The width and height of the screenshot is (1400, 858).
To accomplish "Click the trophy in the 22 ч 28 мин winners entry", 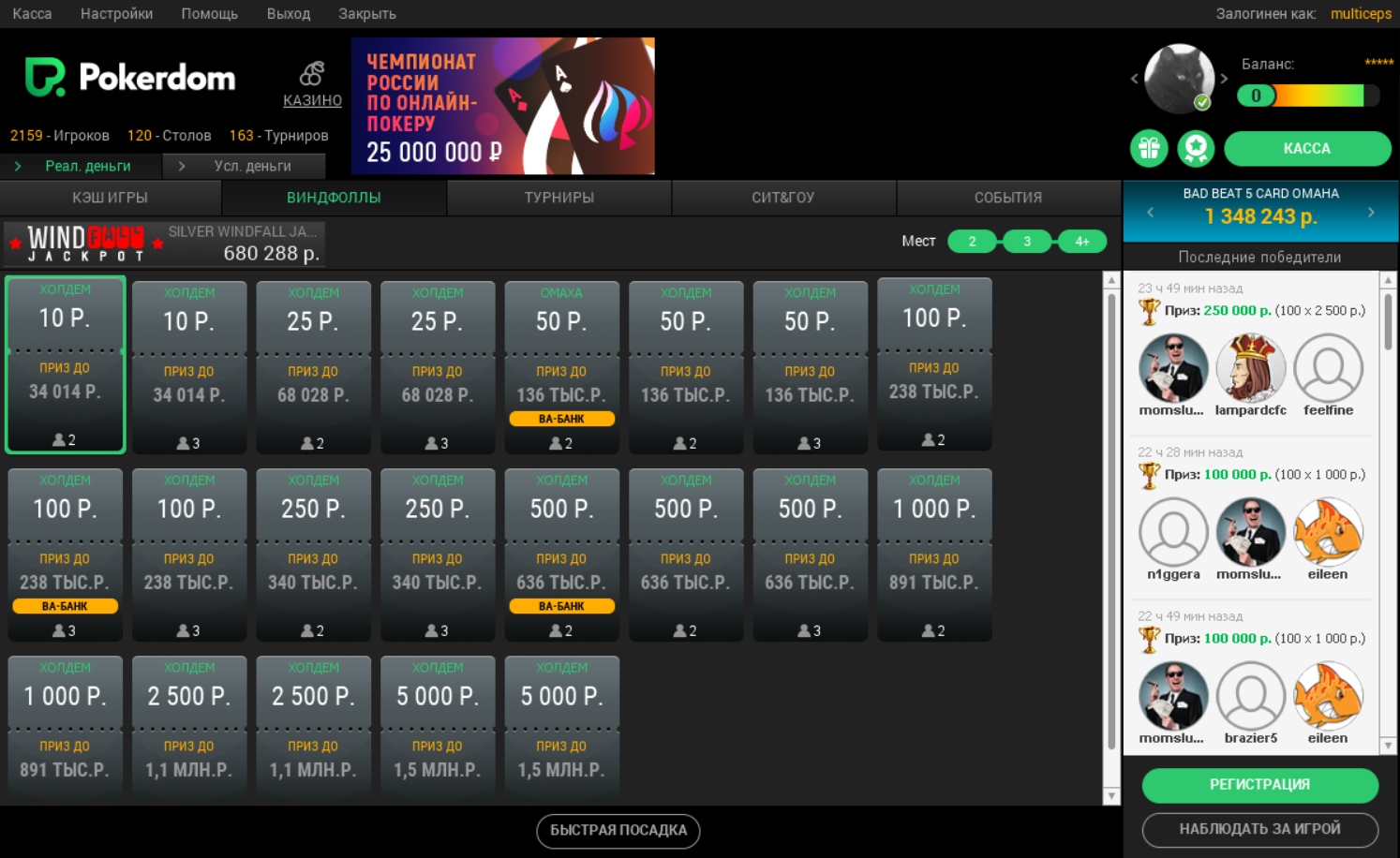I will pos(1149,475).
